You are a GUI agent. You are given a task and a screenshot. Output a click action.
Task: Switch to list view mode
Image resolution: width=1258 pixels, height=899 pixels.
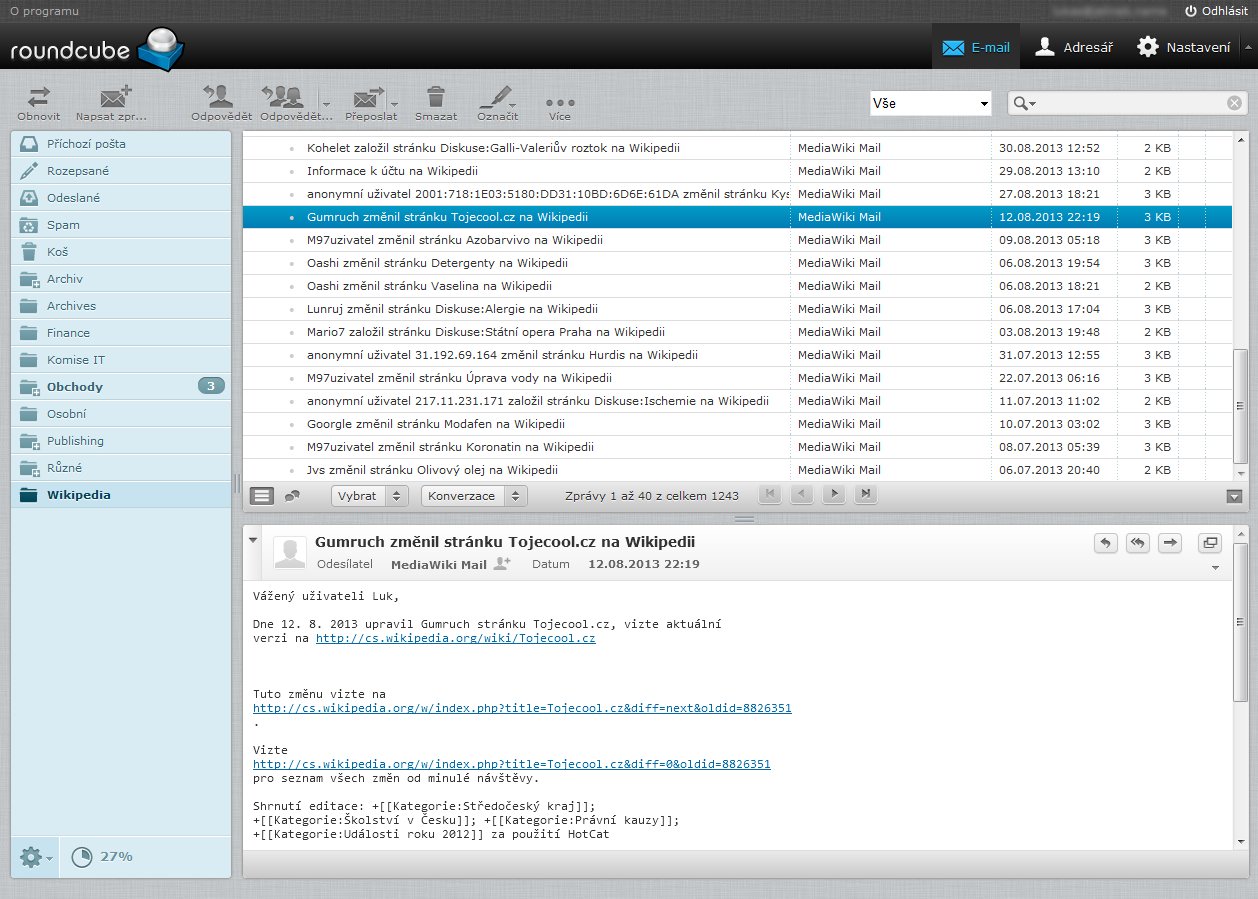click(261, 495)
